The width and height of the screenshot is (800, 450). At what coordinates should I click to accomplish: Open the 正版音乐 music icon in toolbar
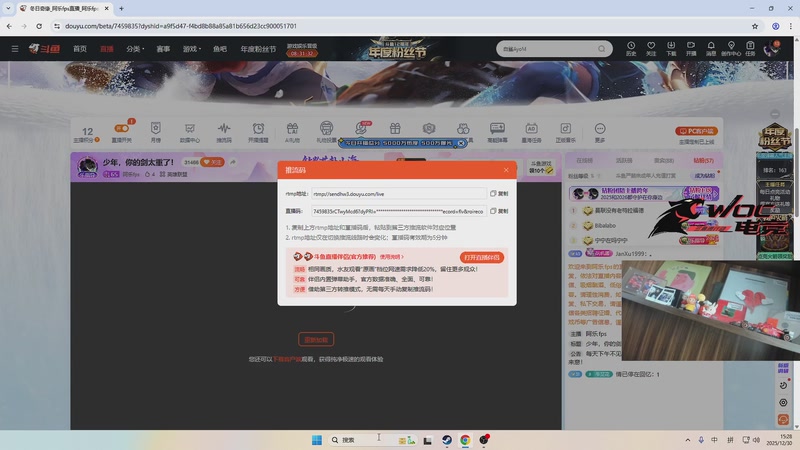(565, 132)
